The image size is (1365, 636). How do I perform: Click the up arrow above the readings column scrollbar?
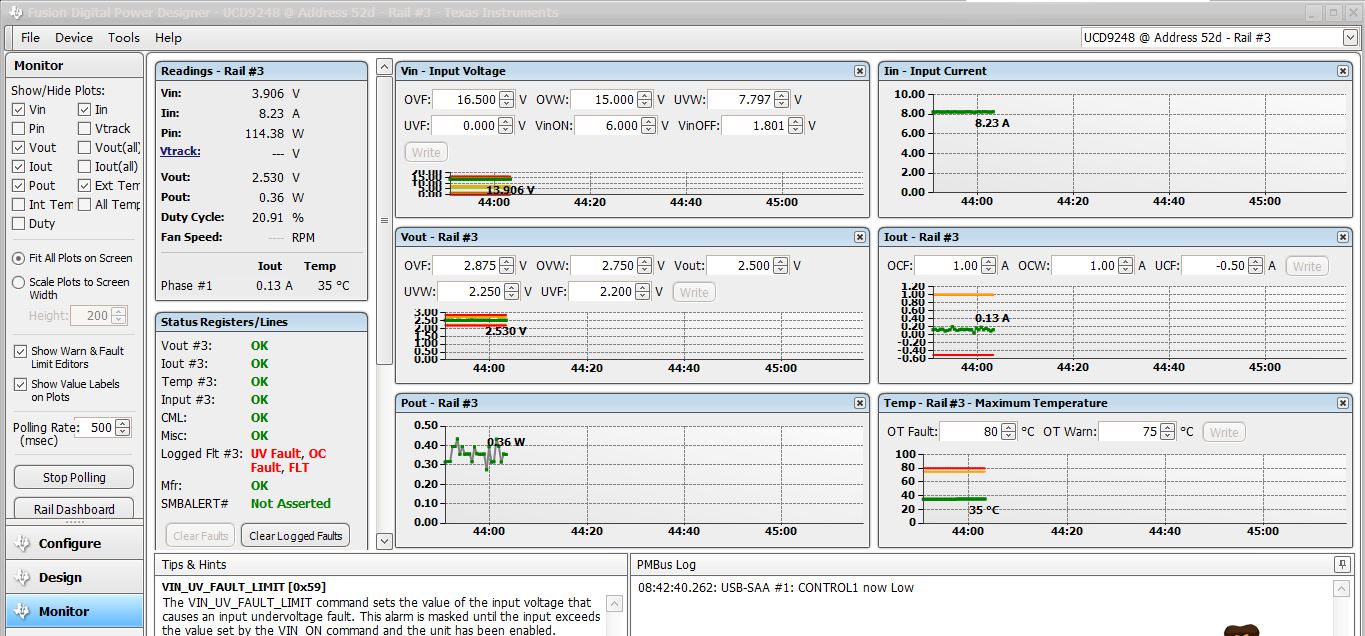pyautogui.click(x=385, y=68)
